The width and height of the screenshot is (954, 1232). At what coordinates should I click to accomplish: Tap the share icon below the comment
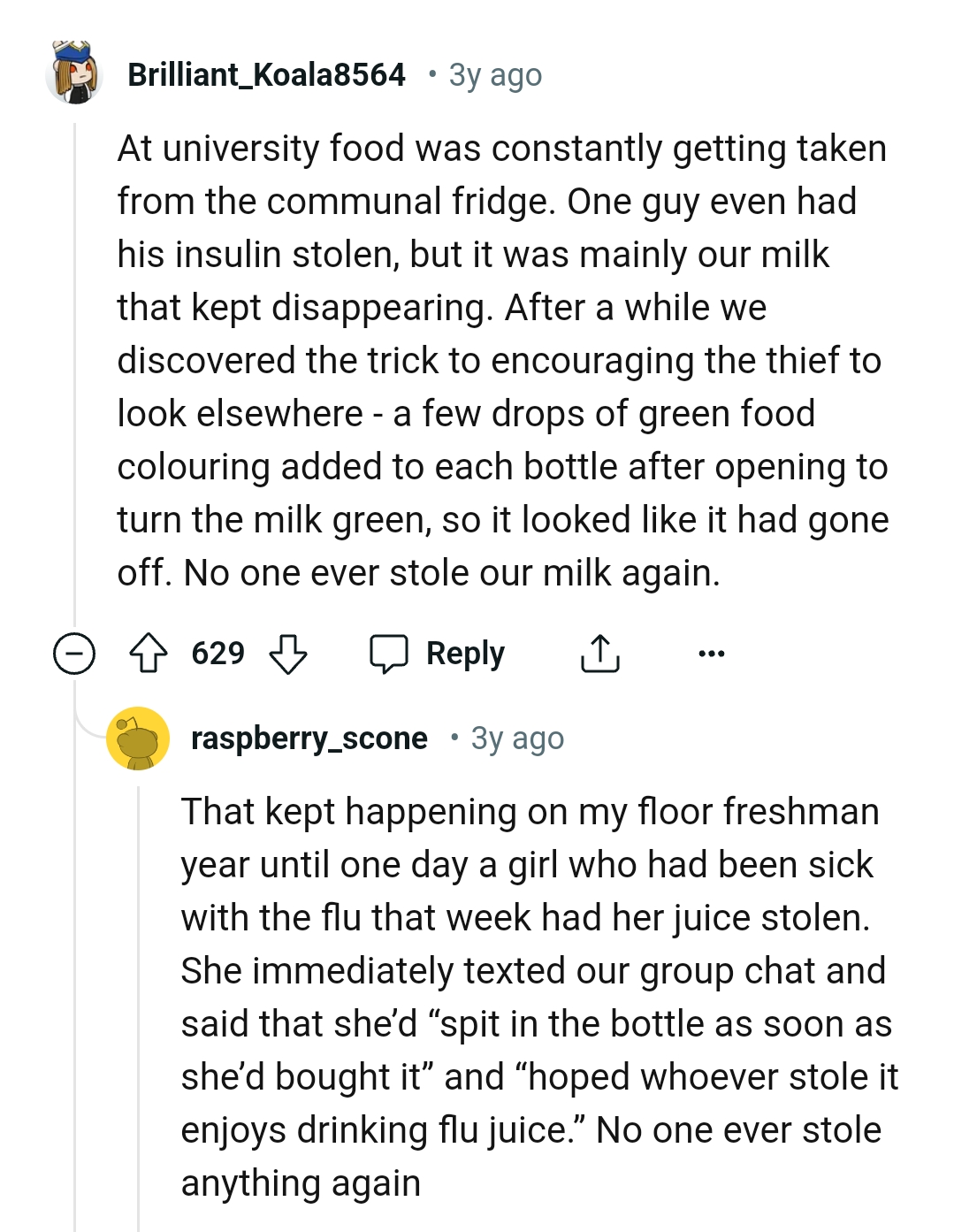pos(599,654)
